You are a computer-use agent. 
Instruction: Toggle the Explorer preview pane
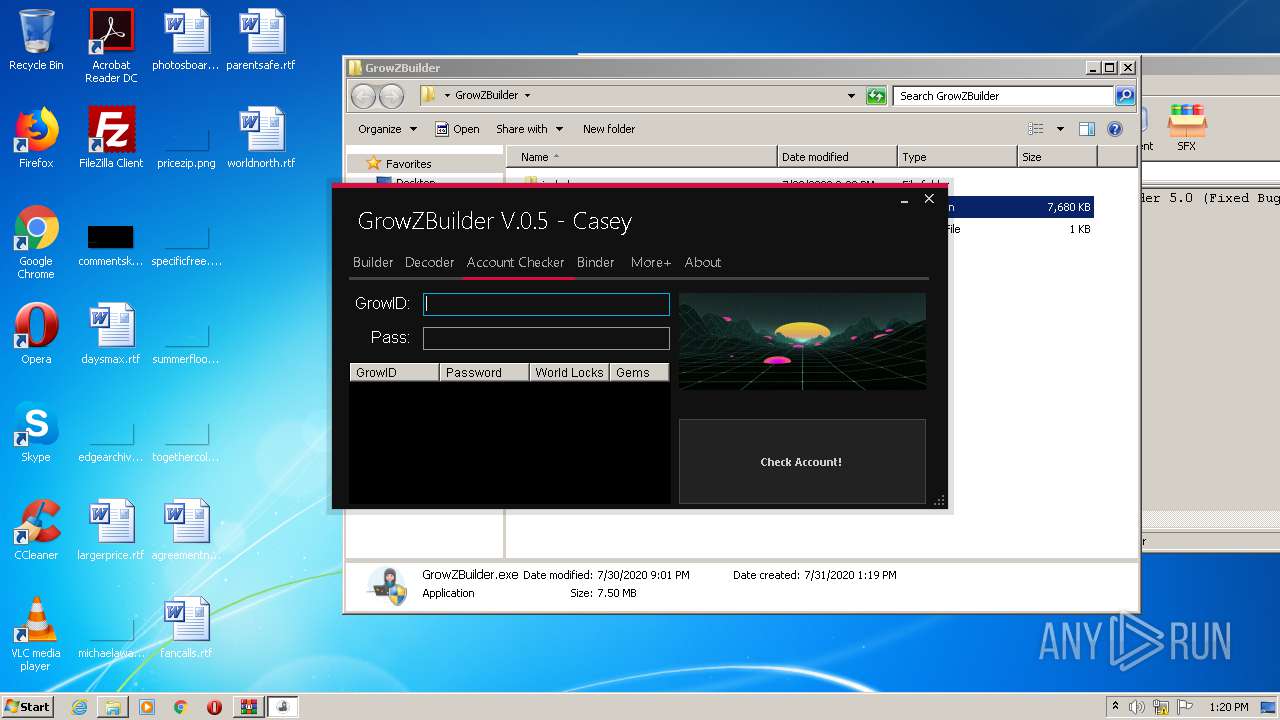click(x=1087, y=129)
